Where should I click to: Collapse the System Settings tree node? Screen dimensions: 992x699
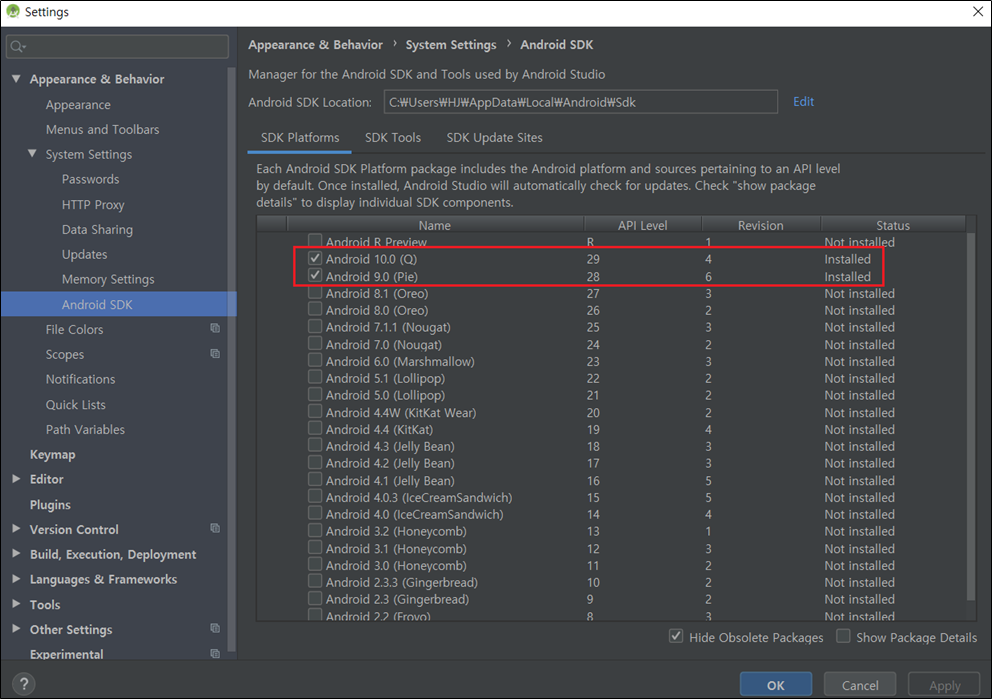(32, 154)
